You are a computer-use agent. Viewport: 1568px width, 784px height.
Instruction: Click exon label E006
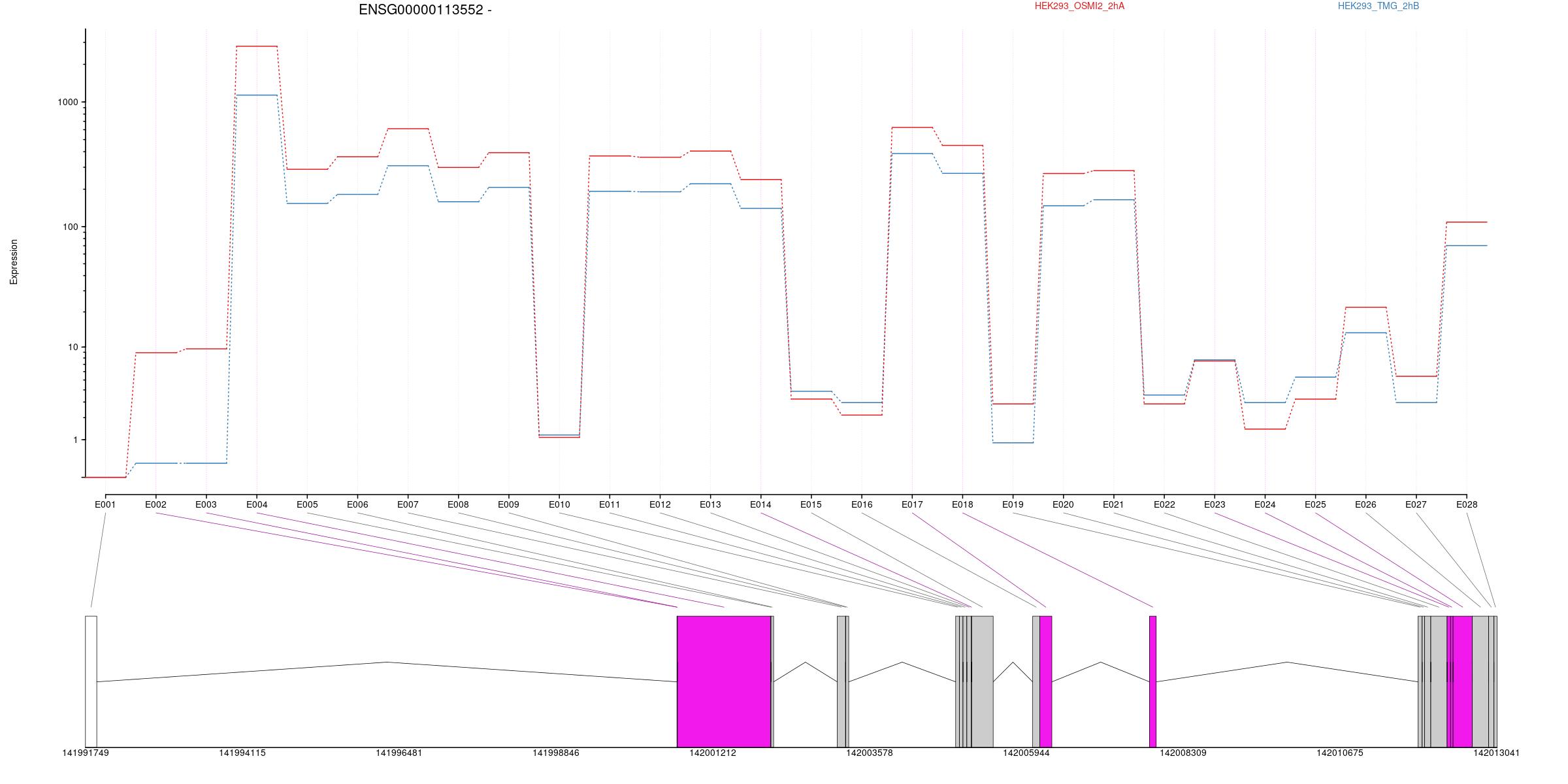tap(357, 504)
